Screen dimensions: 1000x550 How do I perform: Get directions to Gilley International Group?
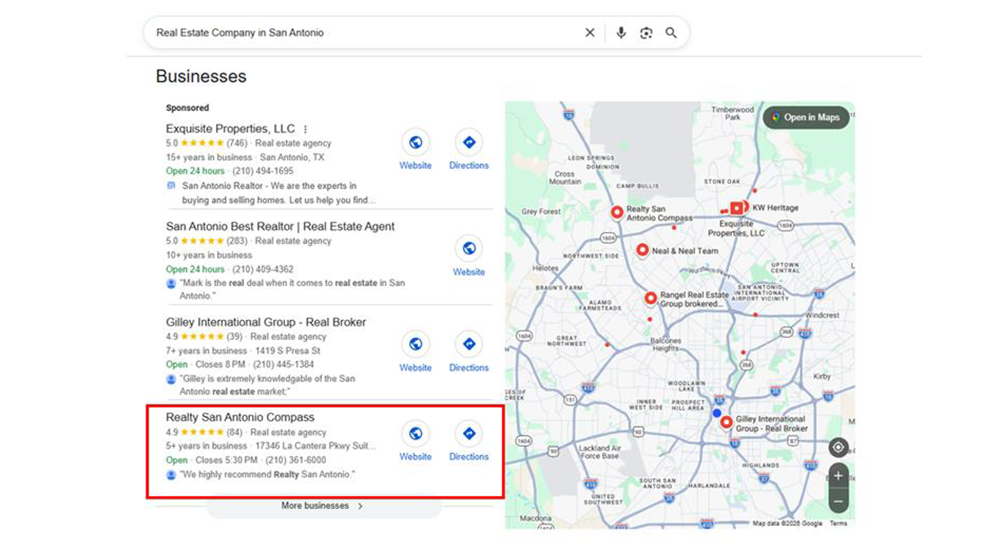(x=469, y=344)
